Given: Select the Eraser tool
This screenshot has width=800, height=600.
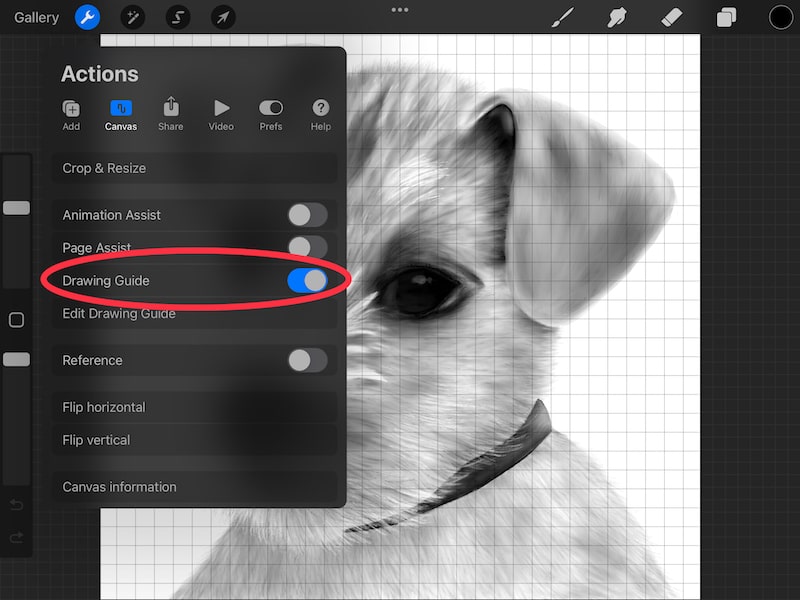Looking at the screenshot, I should coord(672,17).
